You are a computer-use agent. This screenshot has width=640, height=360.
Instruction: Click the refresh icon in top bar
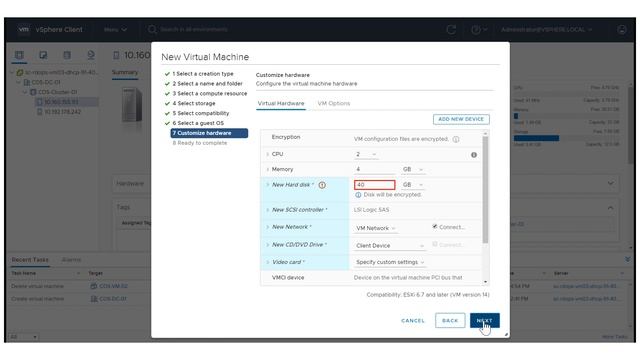pyautogui.click(x=451, y=29)
